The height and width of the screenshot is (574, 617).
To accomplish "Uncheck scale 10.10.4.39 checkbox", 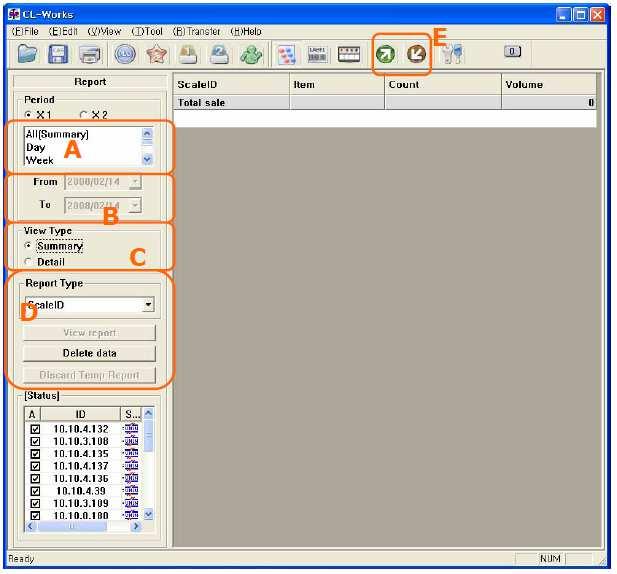I will click(35, 491).
